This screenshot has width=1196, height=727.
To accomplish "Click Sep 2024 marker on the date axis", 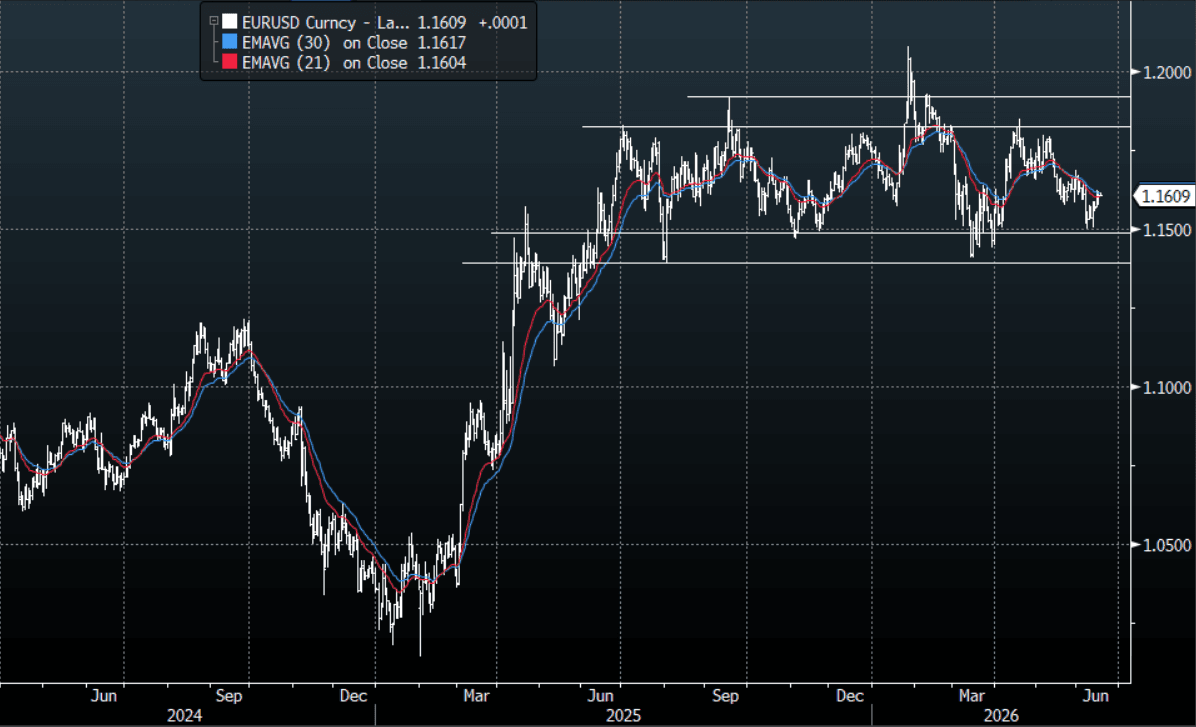I will (x=229, y=696).
